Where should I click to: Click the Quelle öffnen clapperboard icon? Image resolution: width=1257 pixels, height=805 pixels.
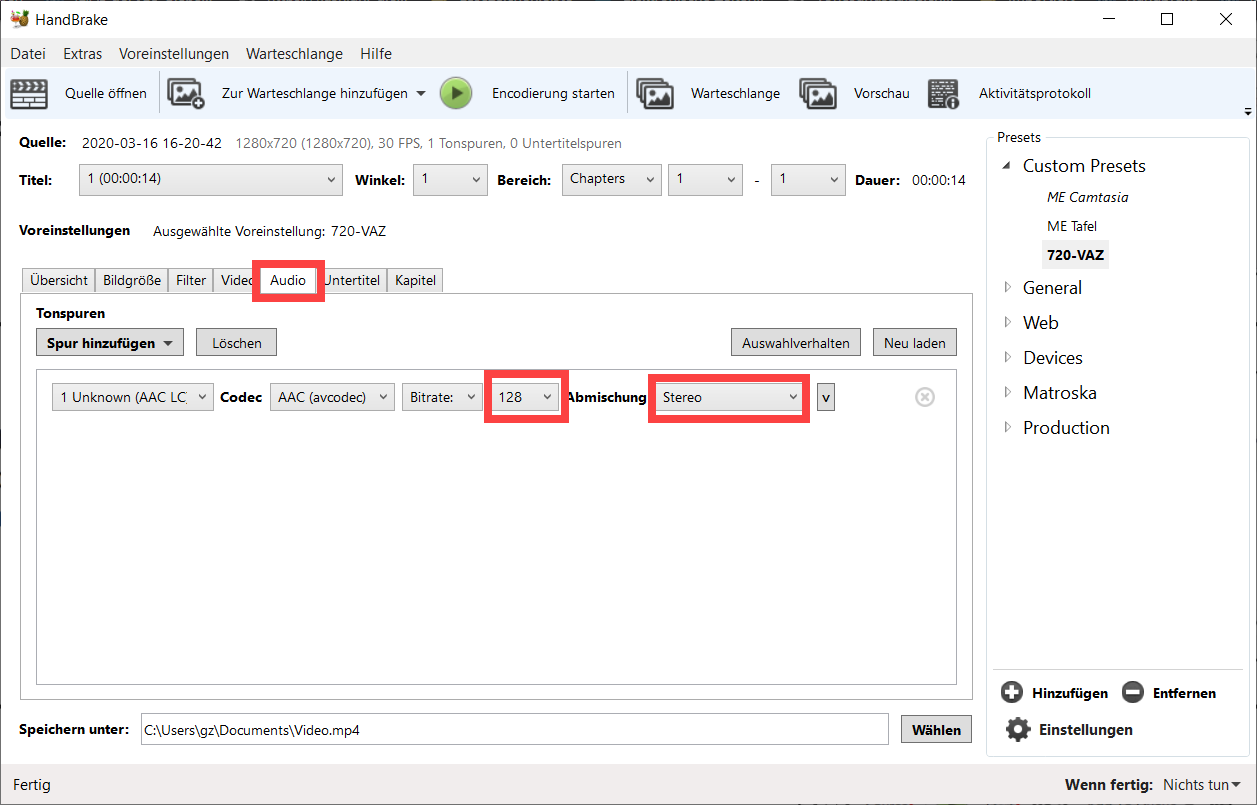[29, 93]
